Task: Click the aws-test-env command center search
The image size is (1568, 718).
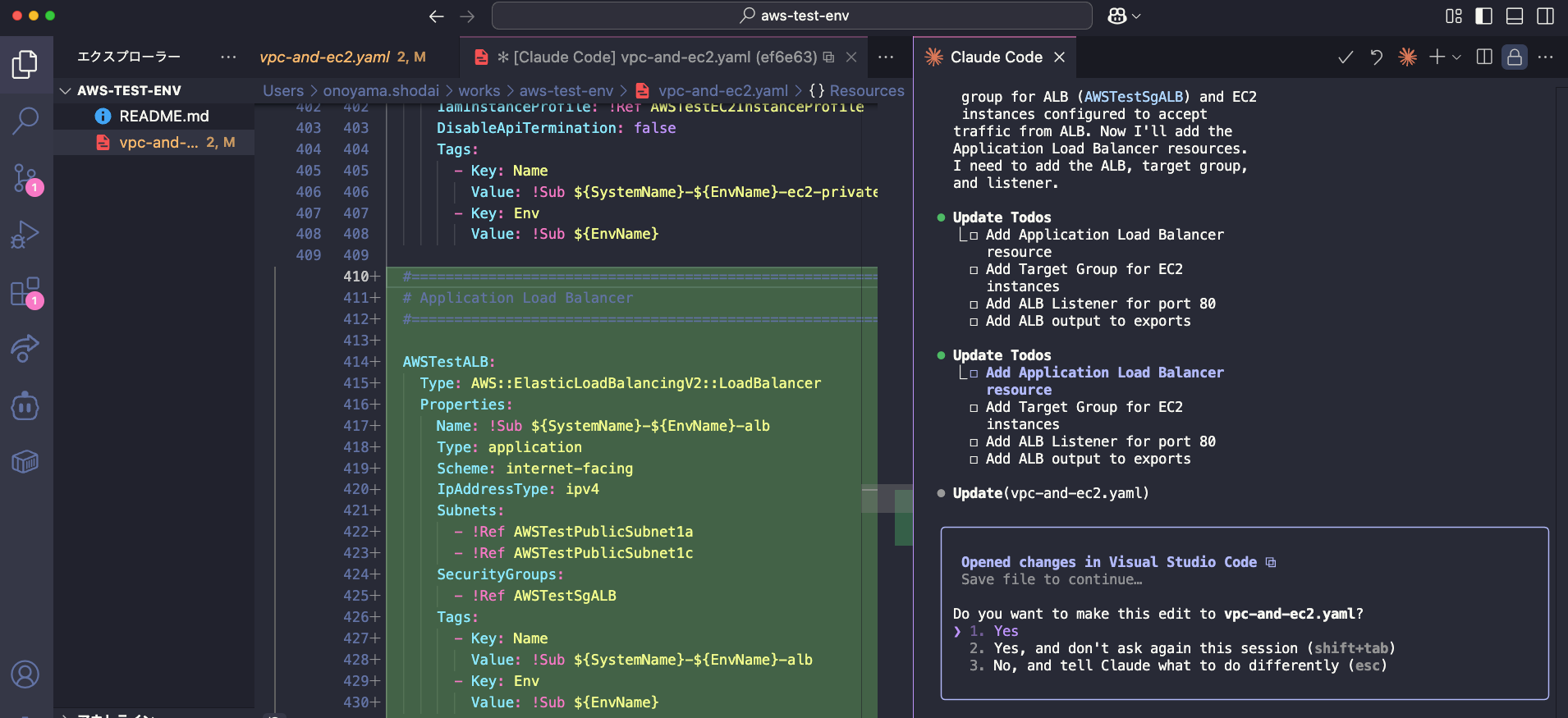Action: (791, 16)
